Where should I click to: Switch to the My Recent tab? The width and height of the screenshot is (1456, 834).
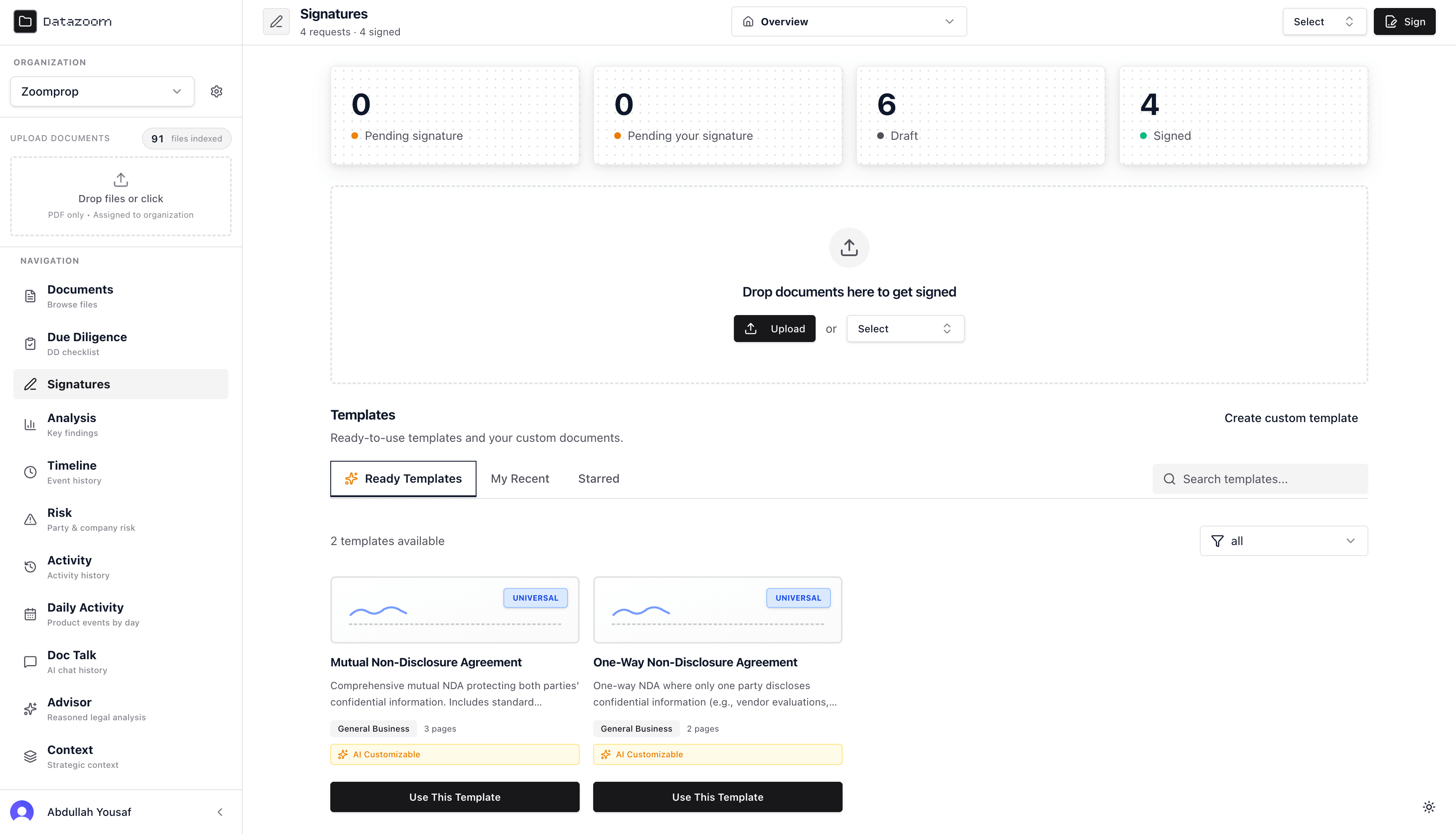(x=519, y=478)
